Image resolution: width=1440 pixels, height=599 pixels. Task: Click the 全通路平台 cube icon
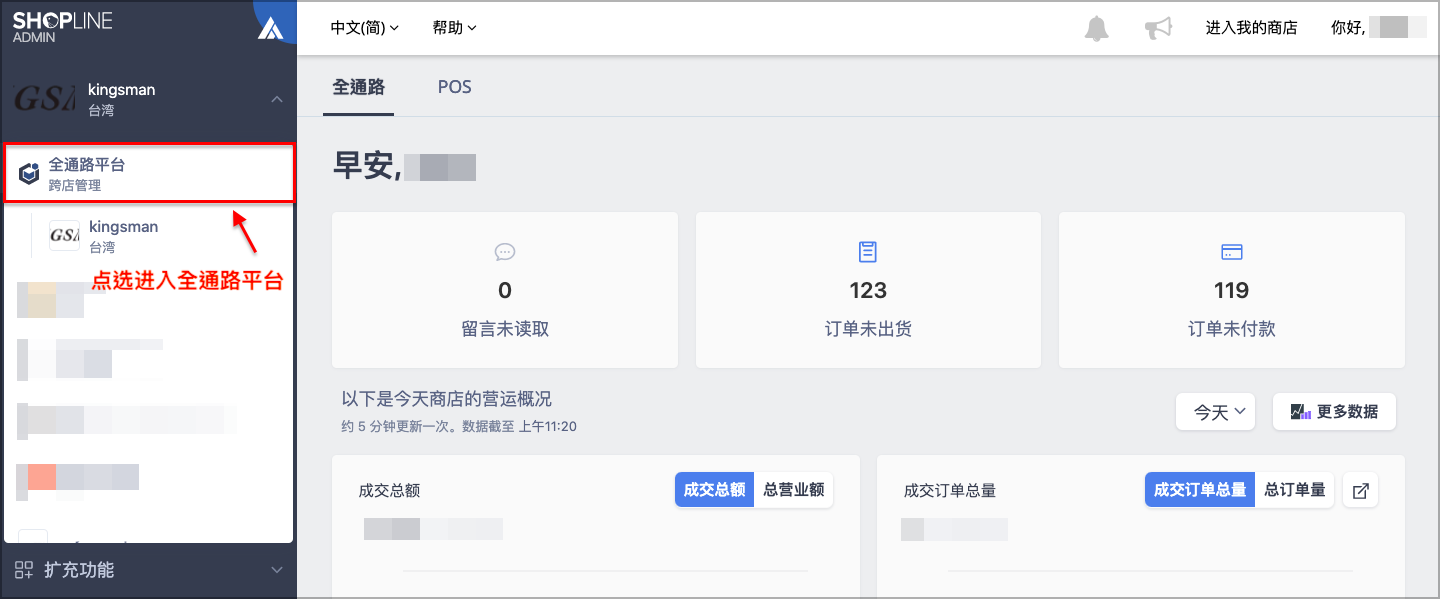(30, 175)
